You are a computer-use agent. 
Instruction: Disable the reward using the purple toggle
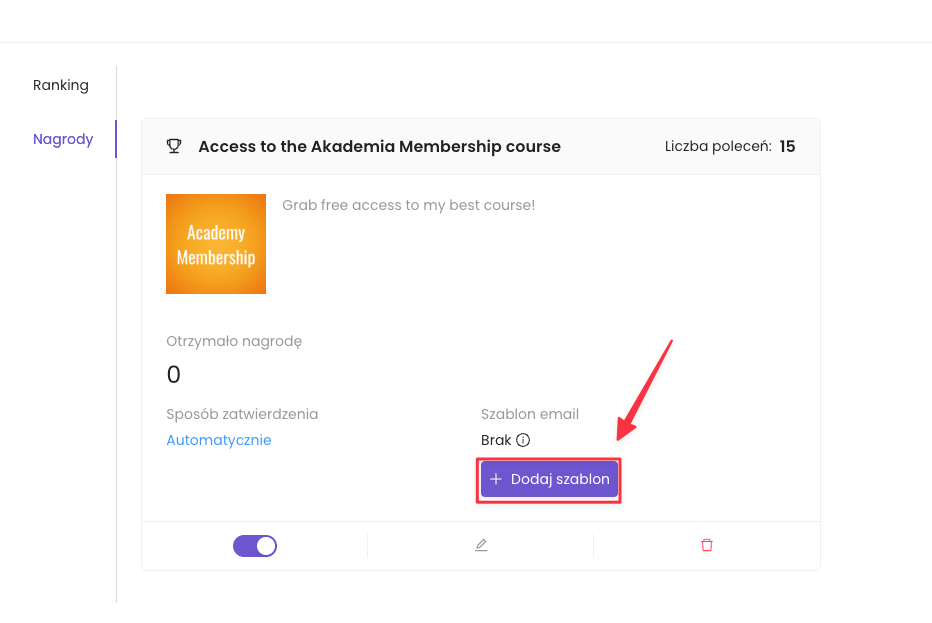coord(255,546)
